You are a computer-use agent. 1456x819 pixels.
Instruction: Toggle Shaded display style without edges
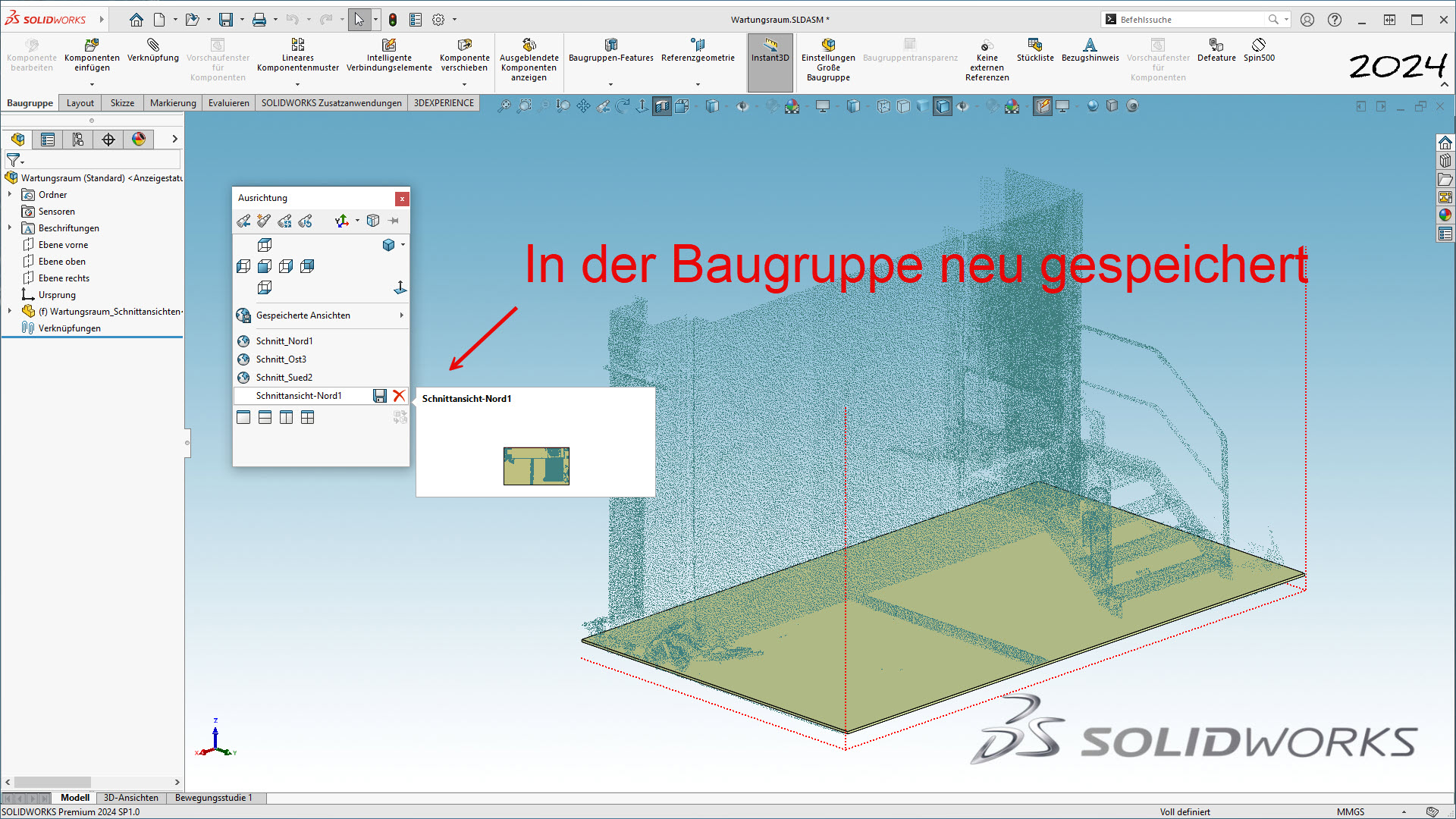coord(923,106)
